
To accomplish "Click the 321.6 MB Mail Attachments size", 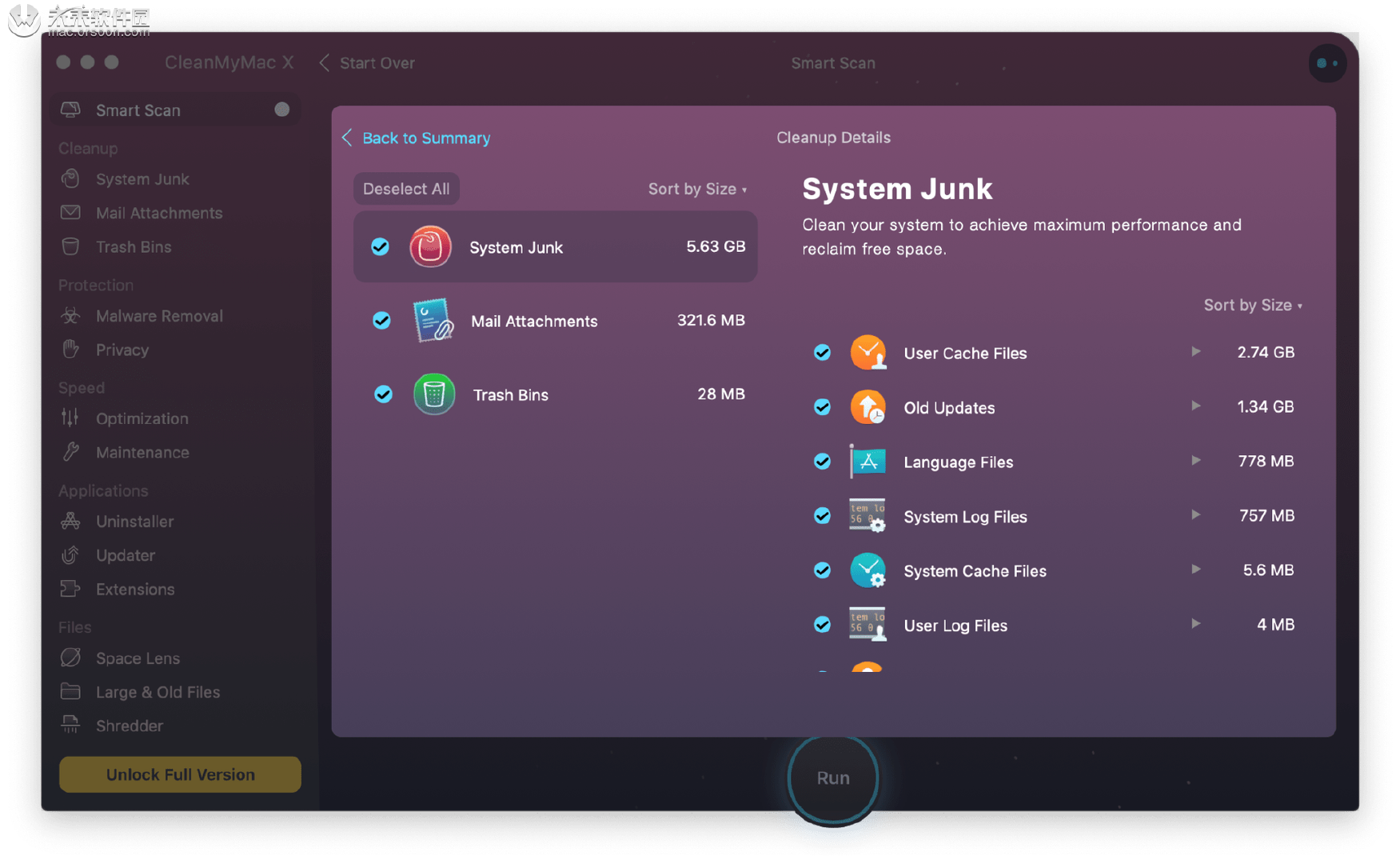I will pyautogui.click(x=711, y=320).
